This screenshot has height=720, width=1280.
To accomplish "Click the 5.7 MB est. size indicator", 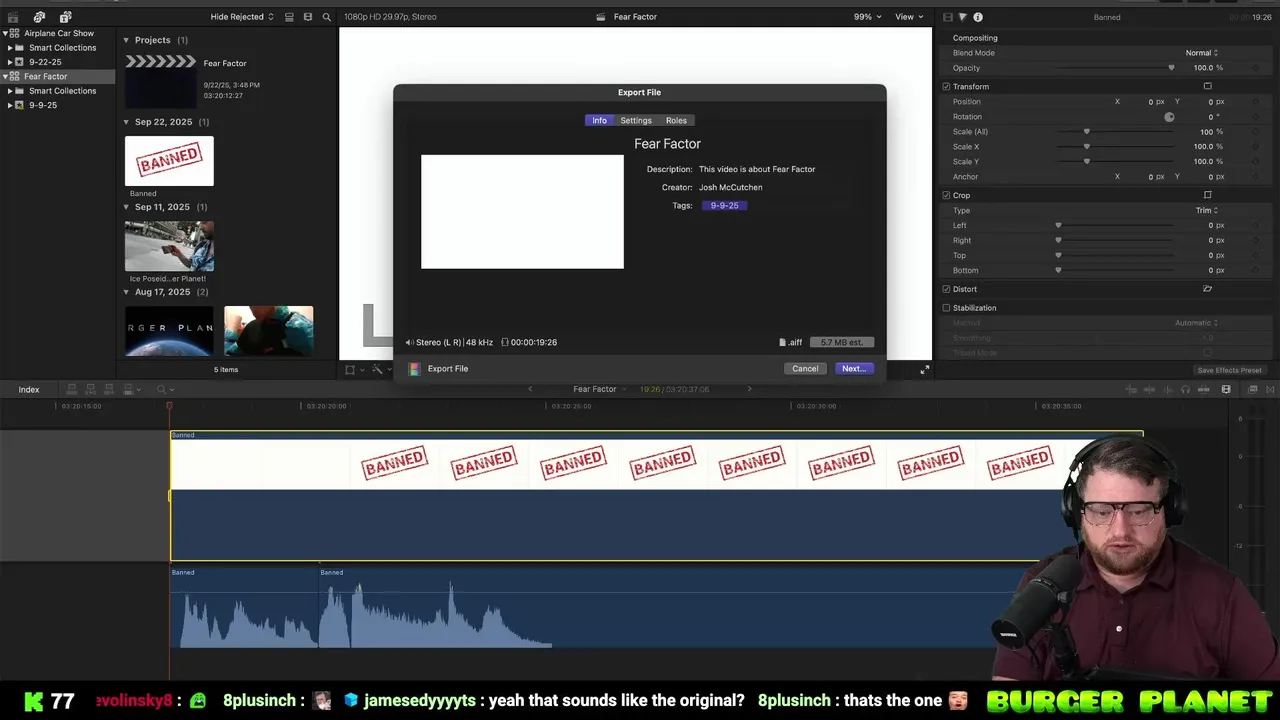I will [842, 342].
